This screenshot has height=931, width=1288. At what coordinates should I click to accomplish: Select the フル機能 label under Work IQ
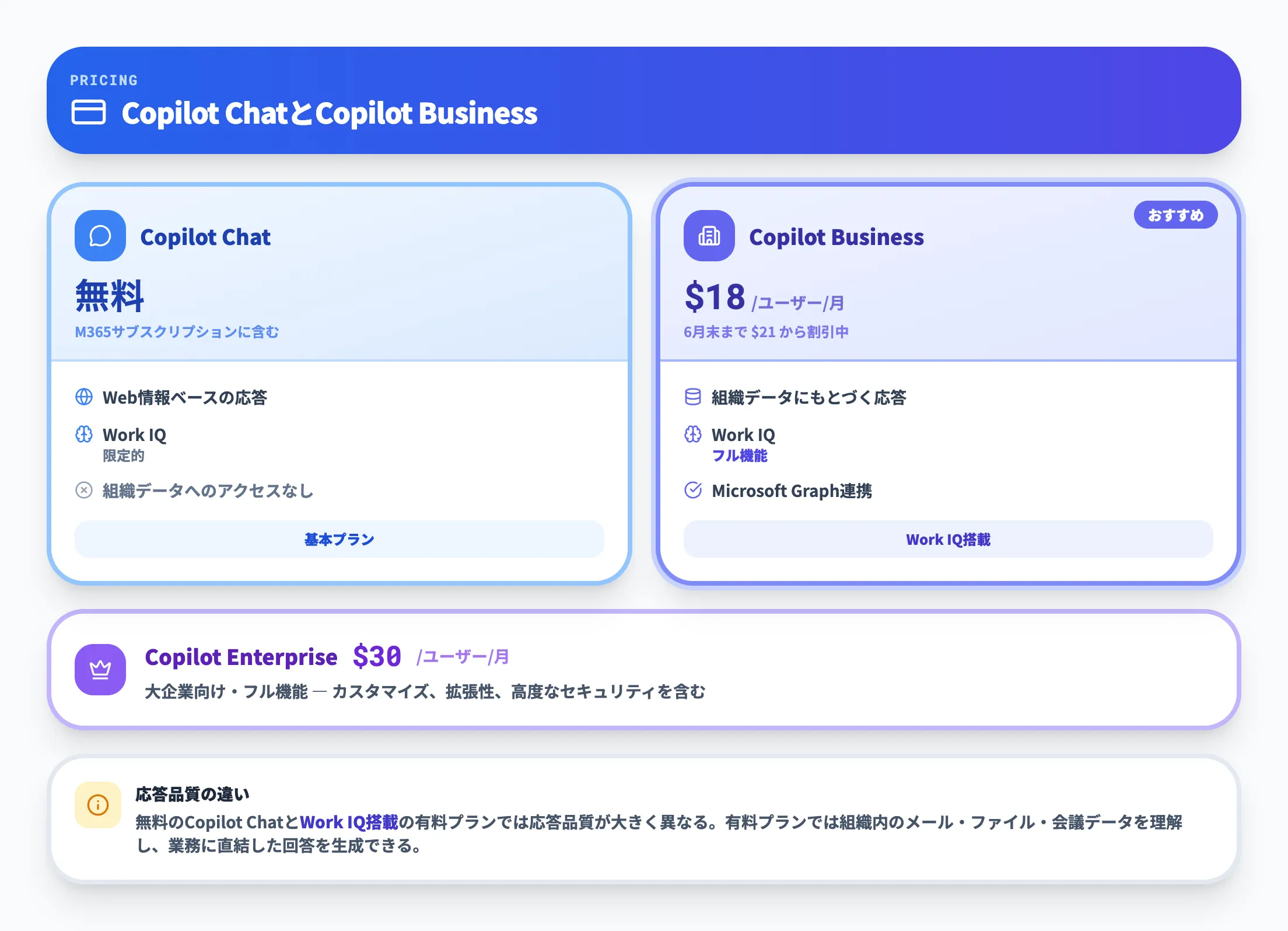[740, 456]
